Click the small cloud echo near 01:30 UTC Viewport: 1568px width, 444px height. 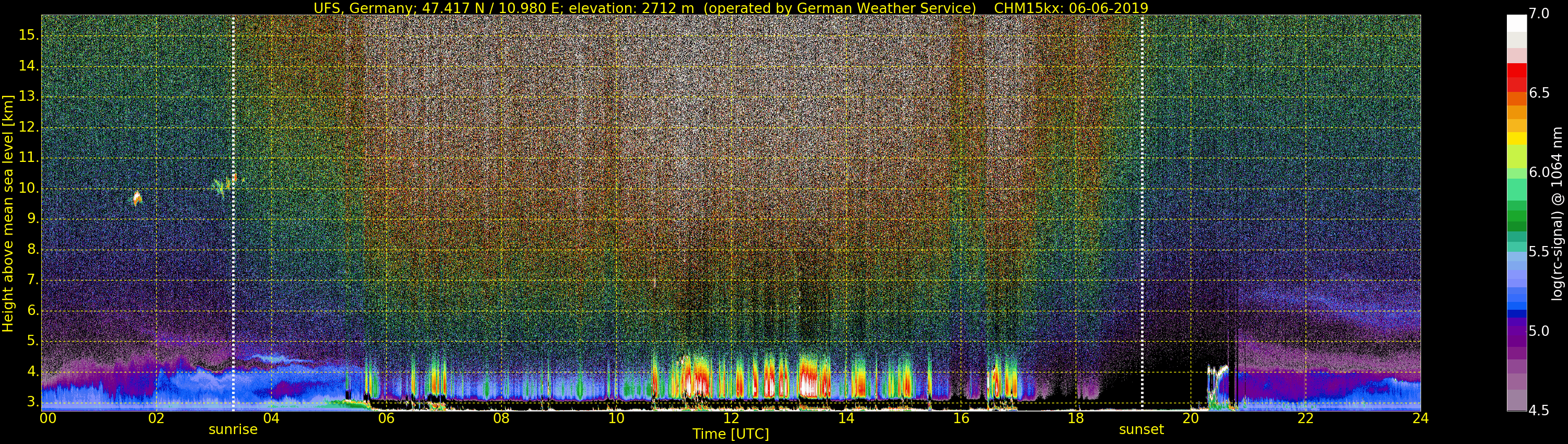tap(137, 197)
